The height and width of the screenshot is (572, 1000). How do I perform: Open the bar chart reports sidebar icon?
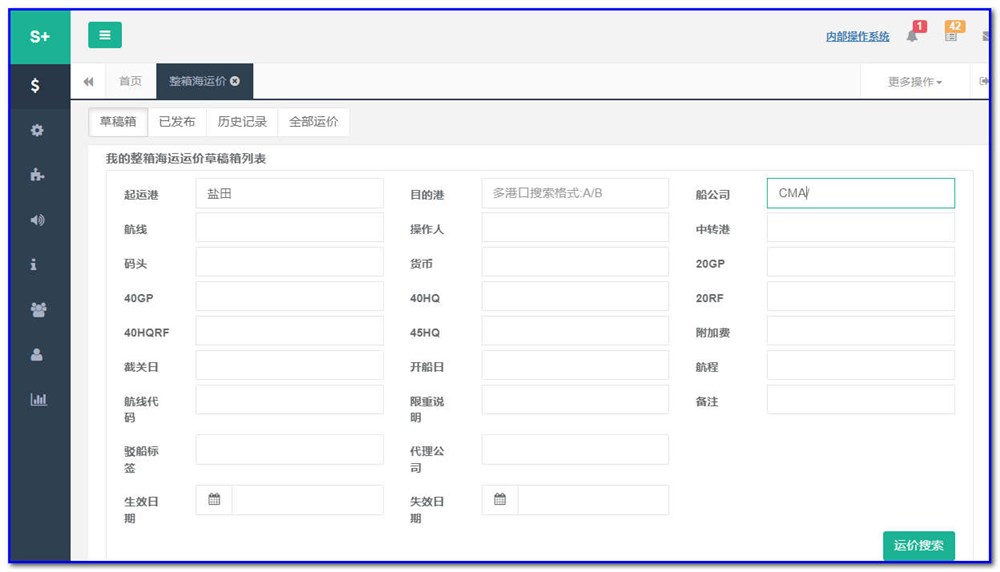tap(38, 399)
